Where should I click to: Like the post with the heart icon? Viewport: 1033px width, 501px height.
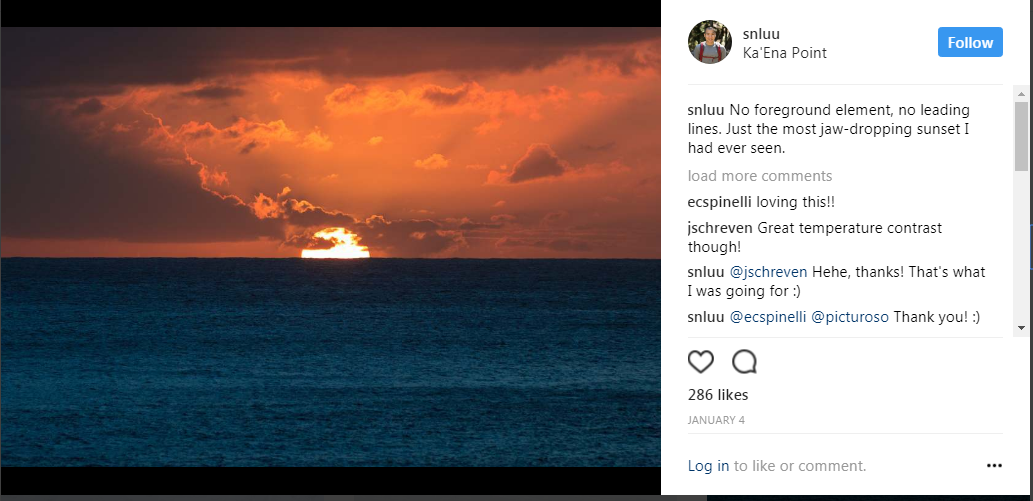[701, 362]
